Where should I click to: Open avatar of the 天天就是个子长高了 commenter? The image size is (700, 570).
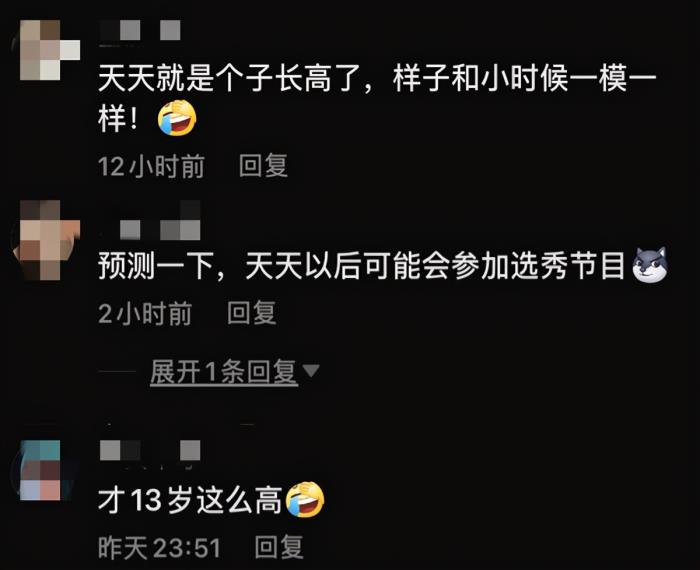pos(50,50)
